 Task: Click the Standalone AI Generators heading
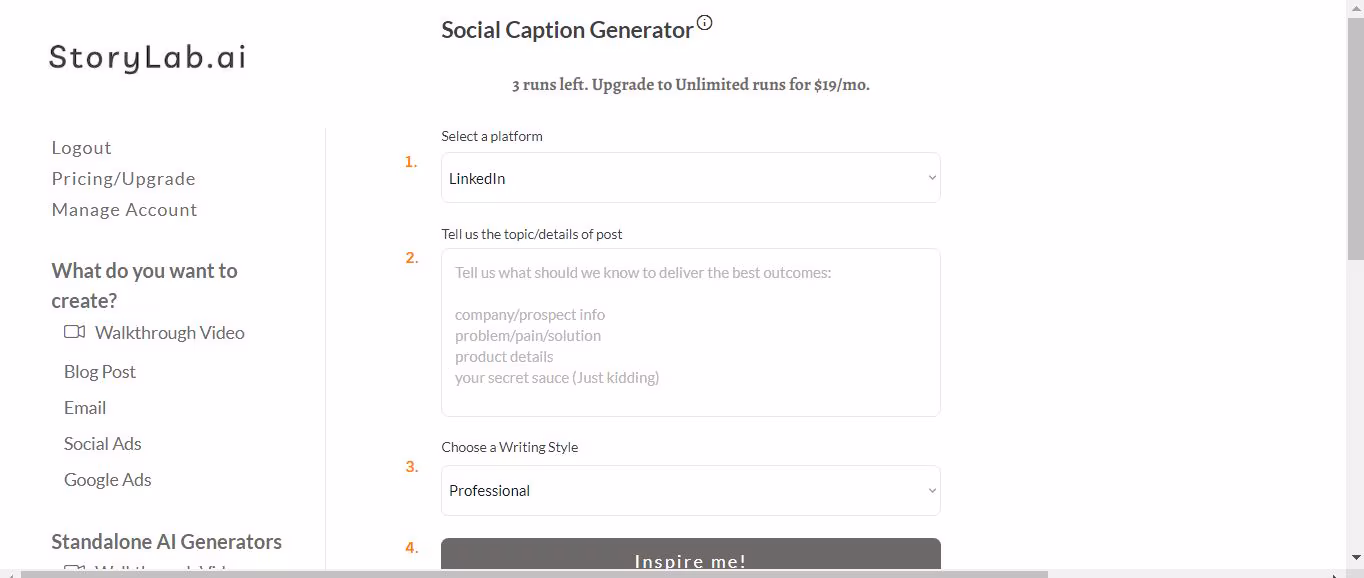(166, 542)
